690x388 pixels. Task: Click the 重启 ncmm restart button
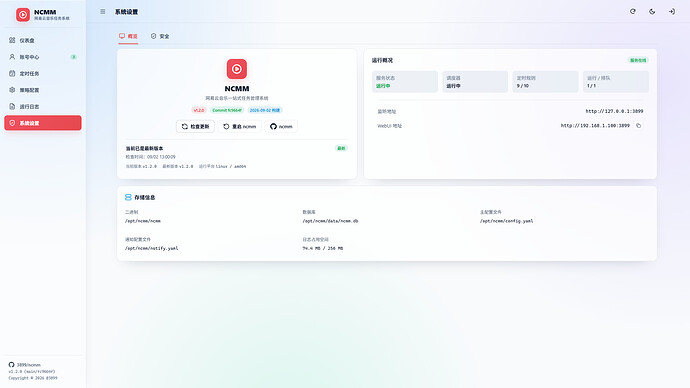(239, 127)
